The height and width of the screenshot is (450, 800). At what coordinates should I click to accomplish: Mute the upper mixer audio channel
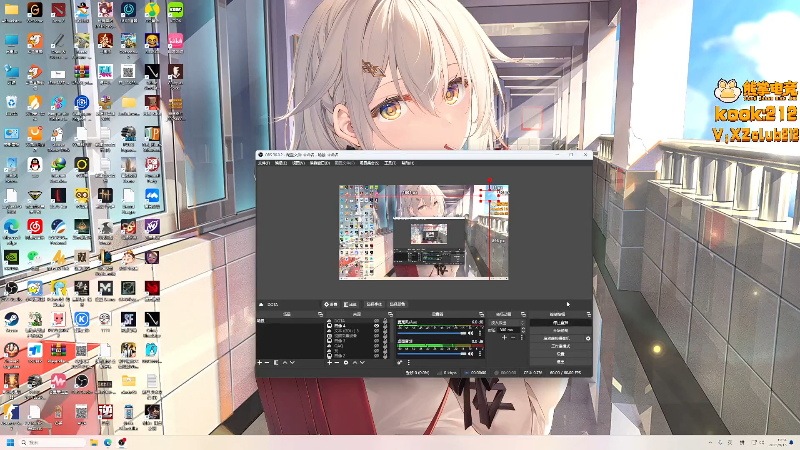[x=470, y=333]
